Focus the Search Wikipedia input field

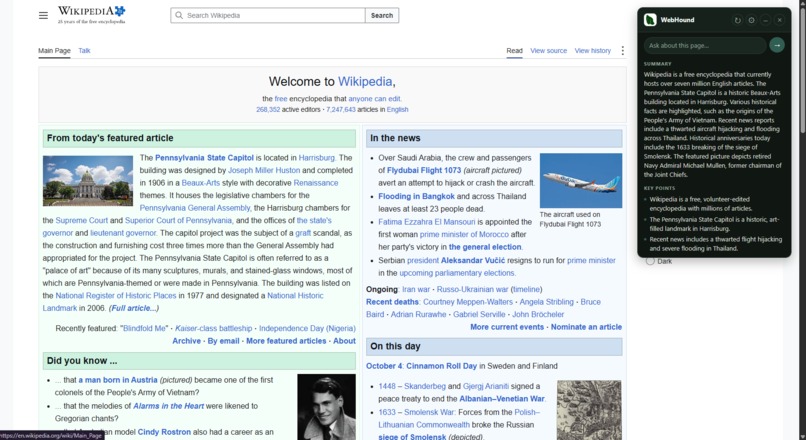click(268, 15)
